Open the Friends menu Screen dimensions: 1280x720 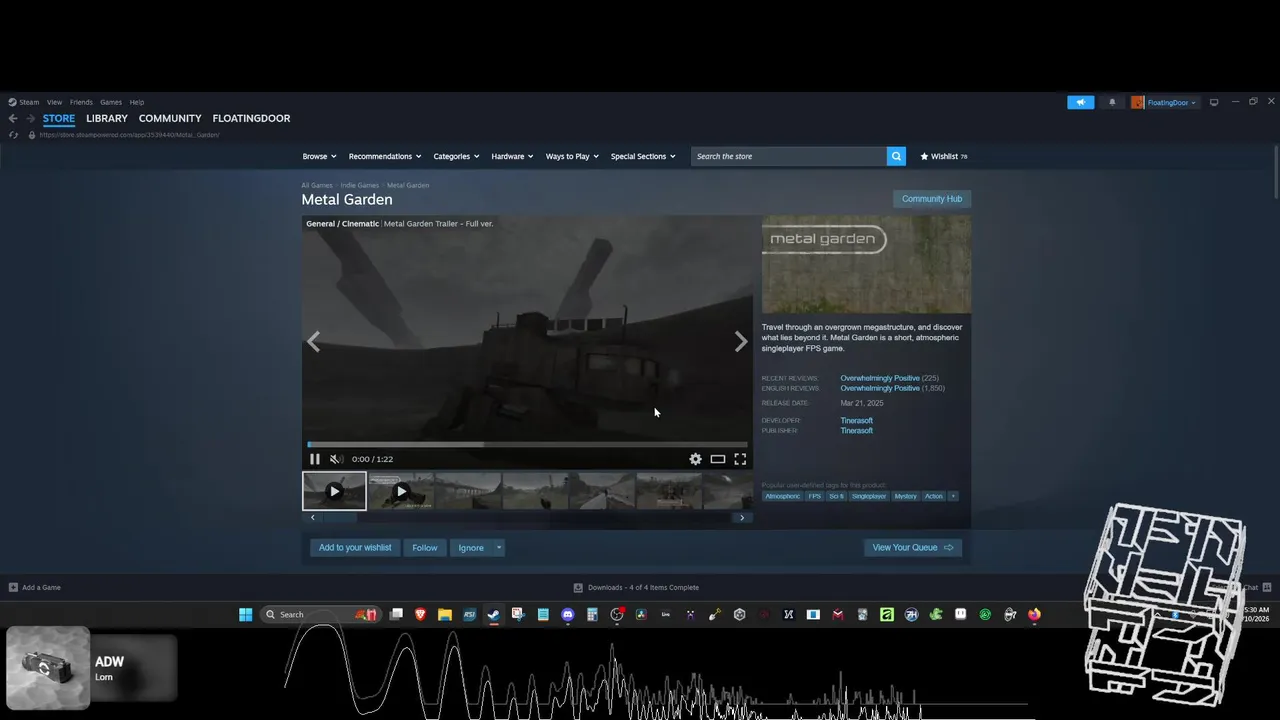click(x=81, y=102)
